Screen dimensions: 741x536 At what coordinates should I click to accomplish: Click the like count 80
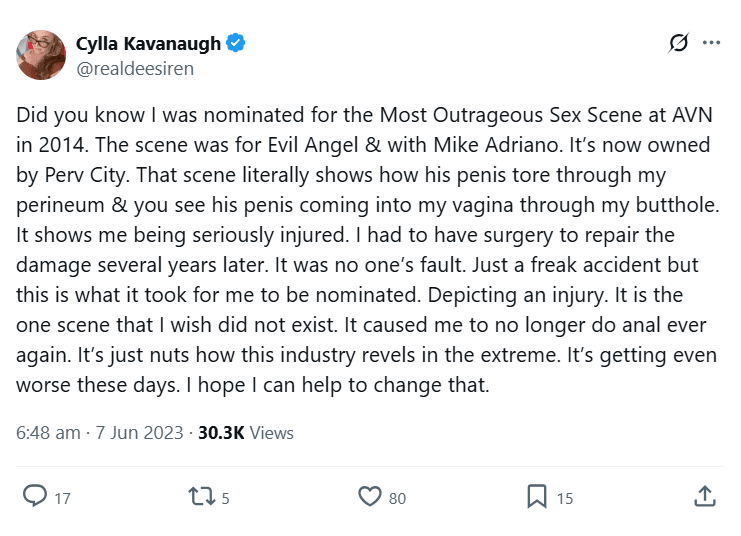[397, 498]
